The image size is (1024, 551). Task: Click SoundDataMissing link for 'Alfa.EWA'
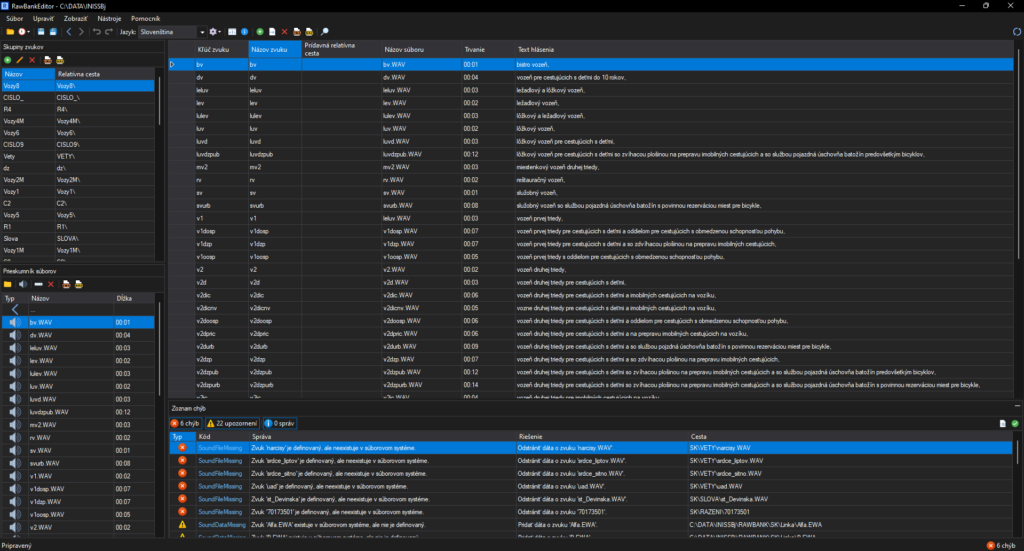pos(222,525)
